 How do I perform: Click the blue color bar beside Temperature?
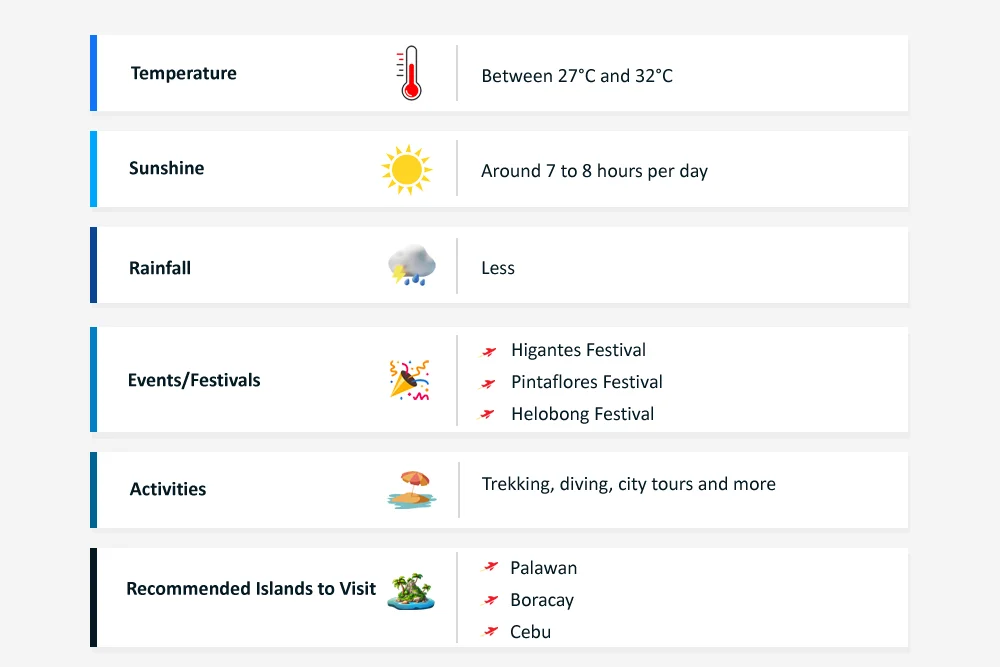pos(93,73)
